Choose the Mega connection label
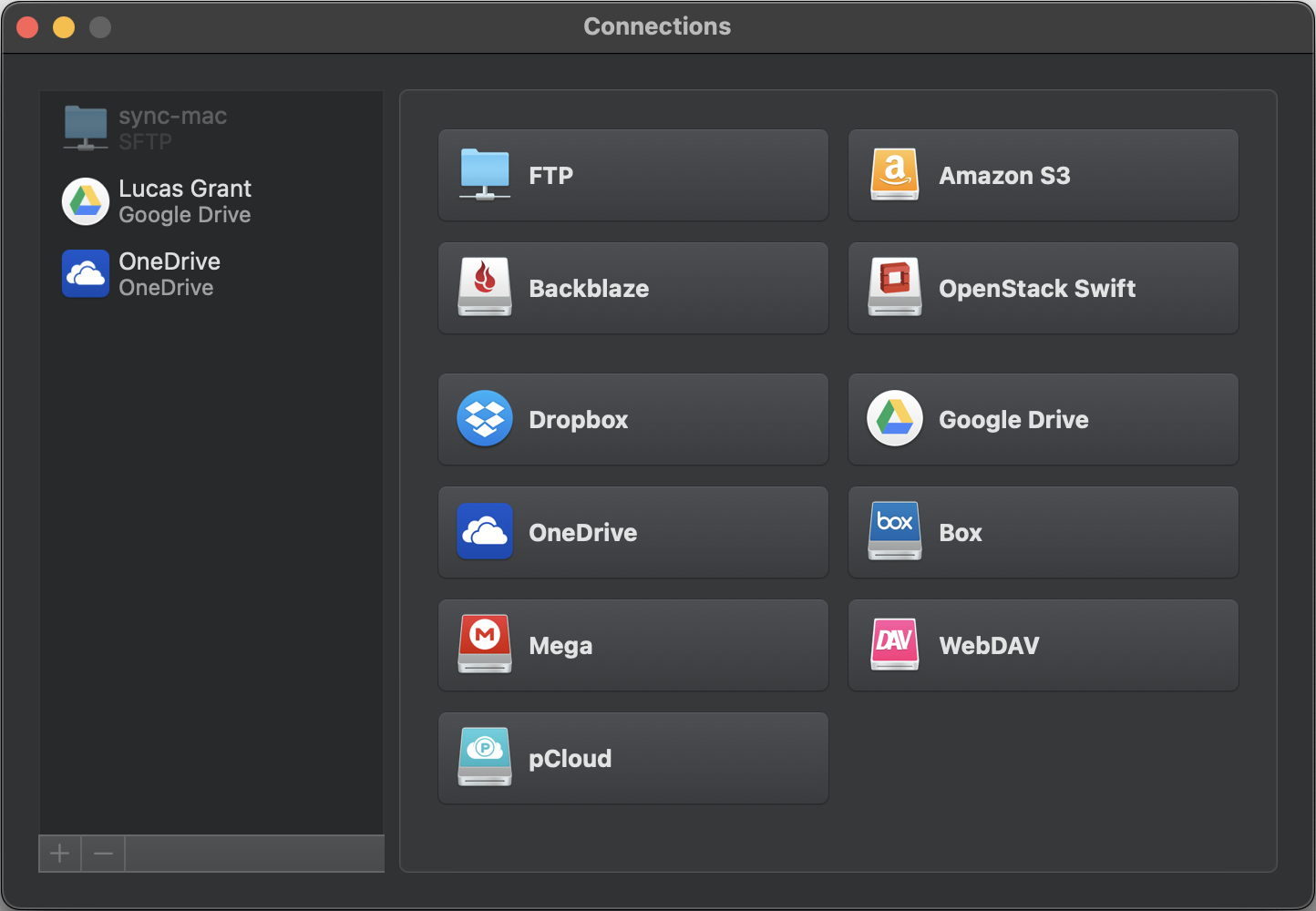 click(561, 646)
